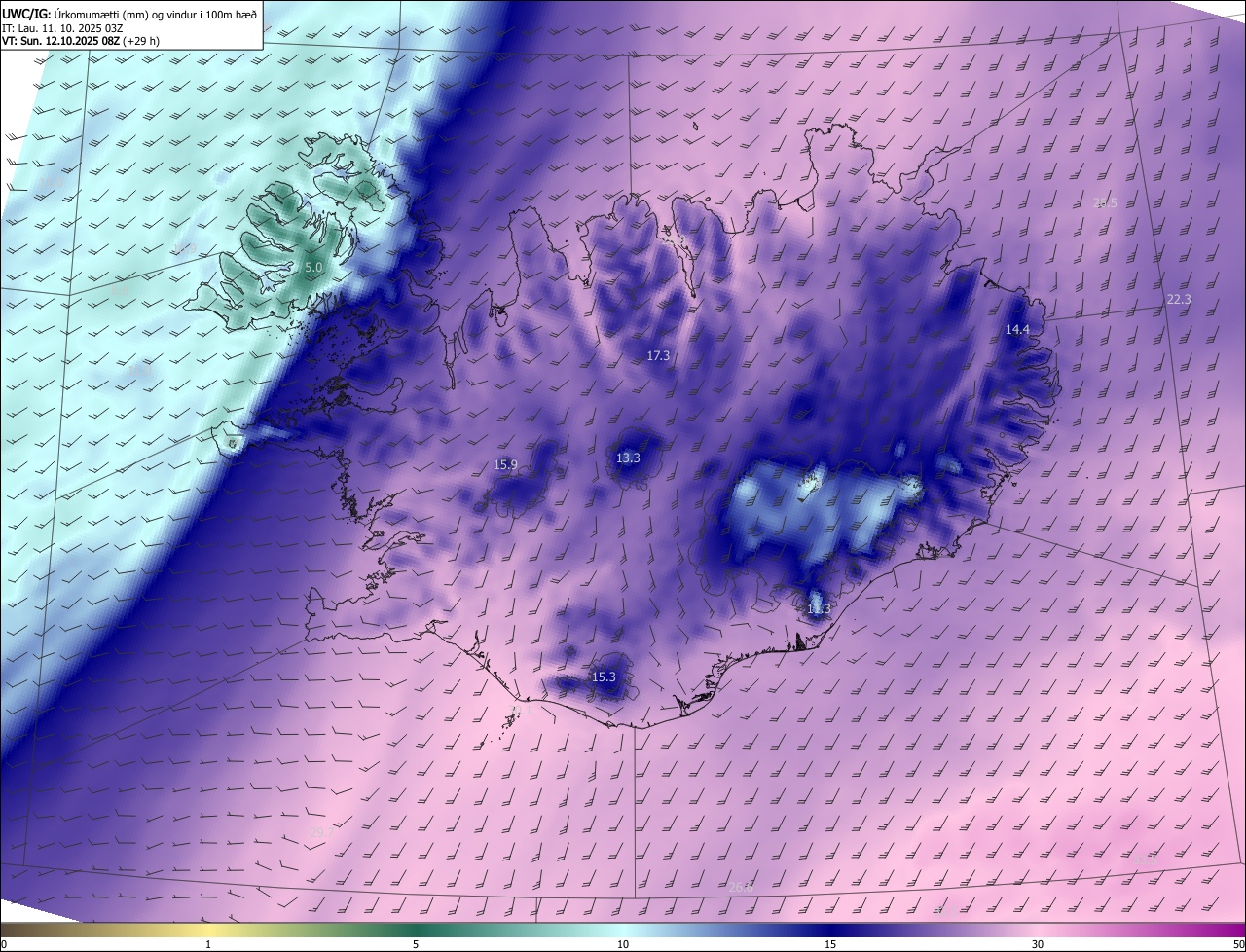Click the 14.4 value label on the east coast
The height and width of the screenshot is (952, 1246).
(1017, 330)
